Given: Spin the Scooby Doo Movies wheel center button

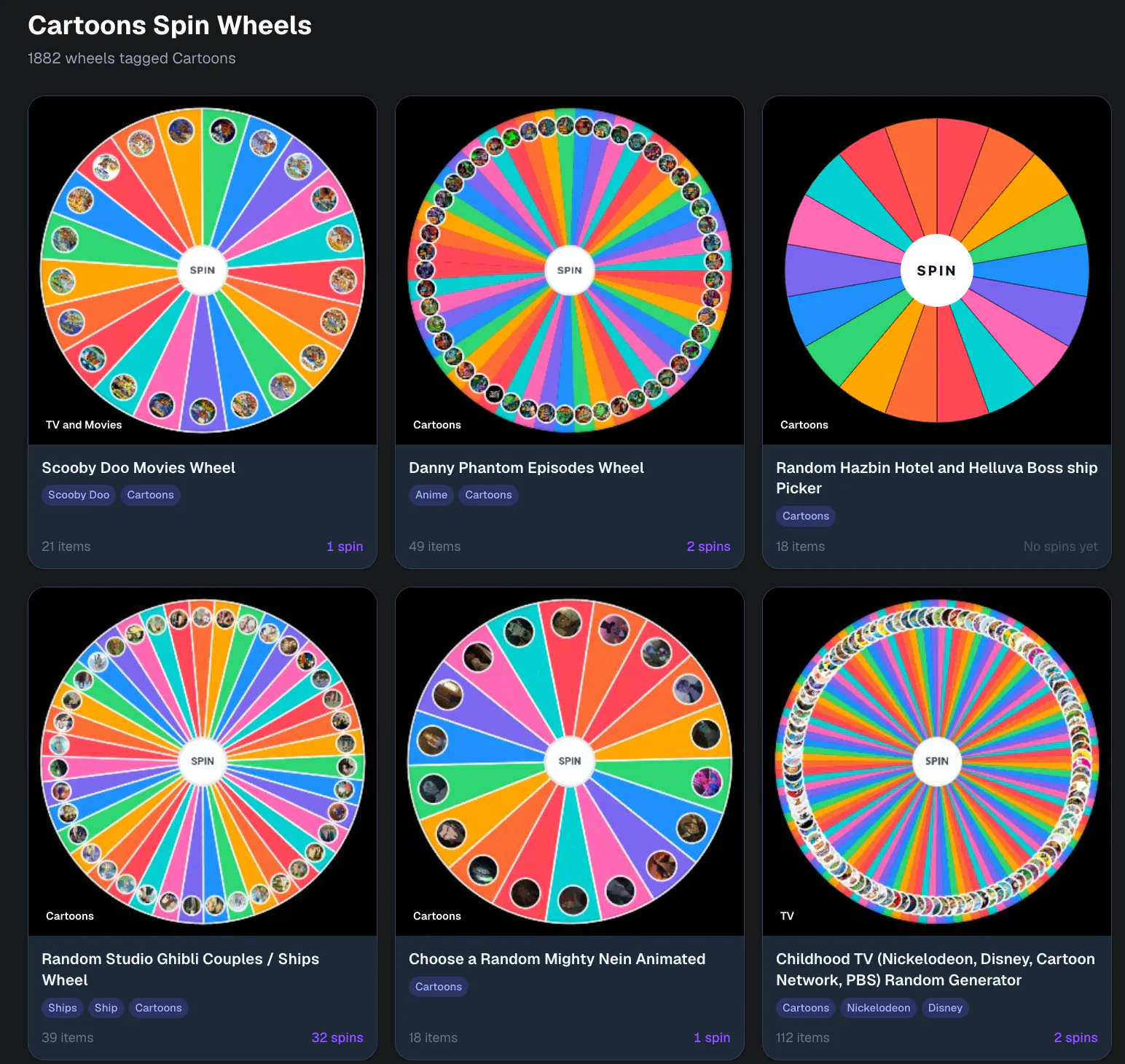Looking at the screenshot, I should [x=203, y=270].
